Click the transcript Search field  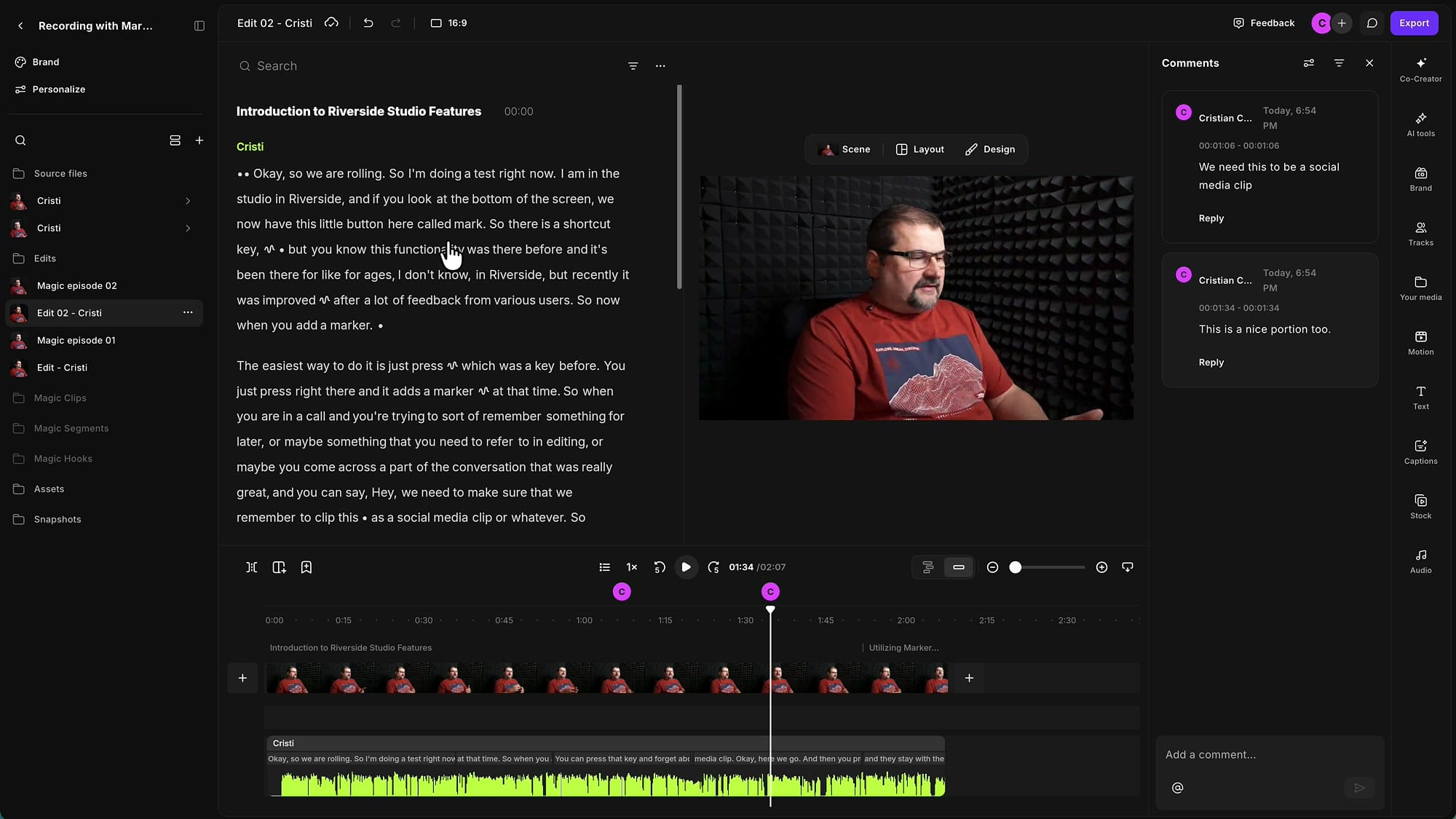click(x=430, y=66)
